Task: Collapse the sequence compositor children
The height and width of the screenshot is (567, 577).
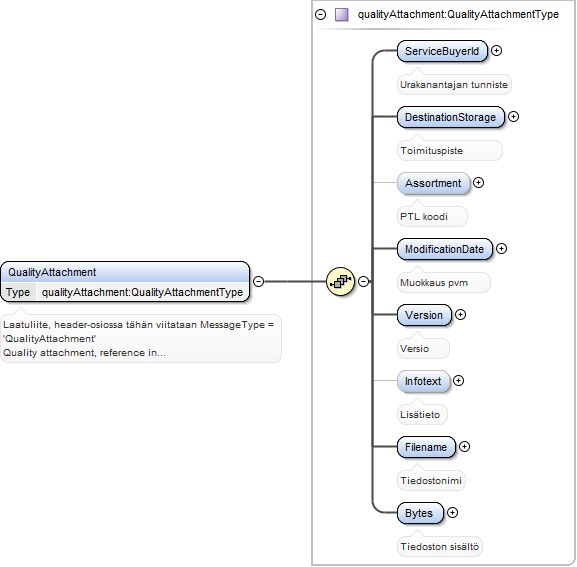Action: click(x=364, y=281)
